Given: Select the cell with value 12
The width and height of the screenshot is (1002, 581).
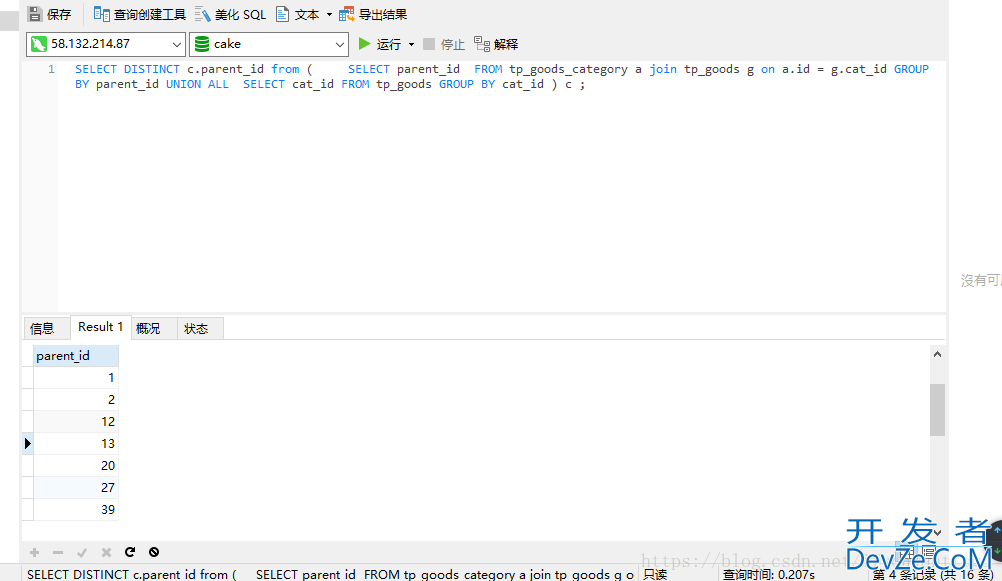Looking at the screenshot, I should click(76, 422).
